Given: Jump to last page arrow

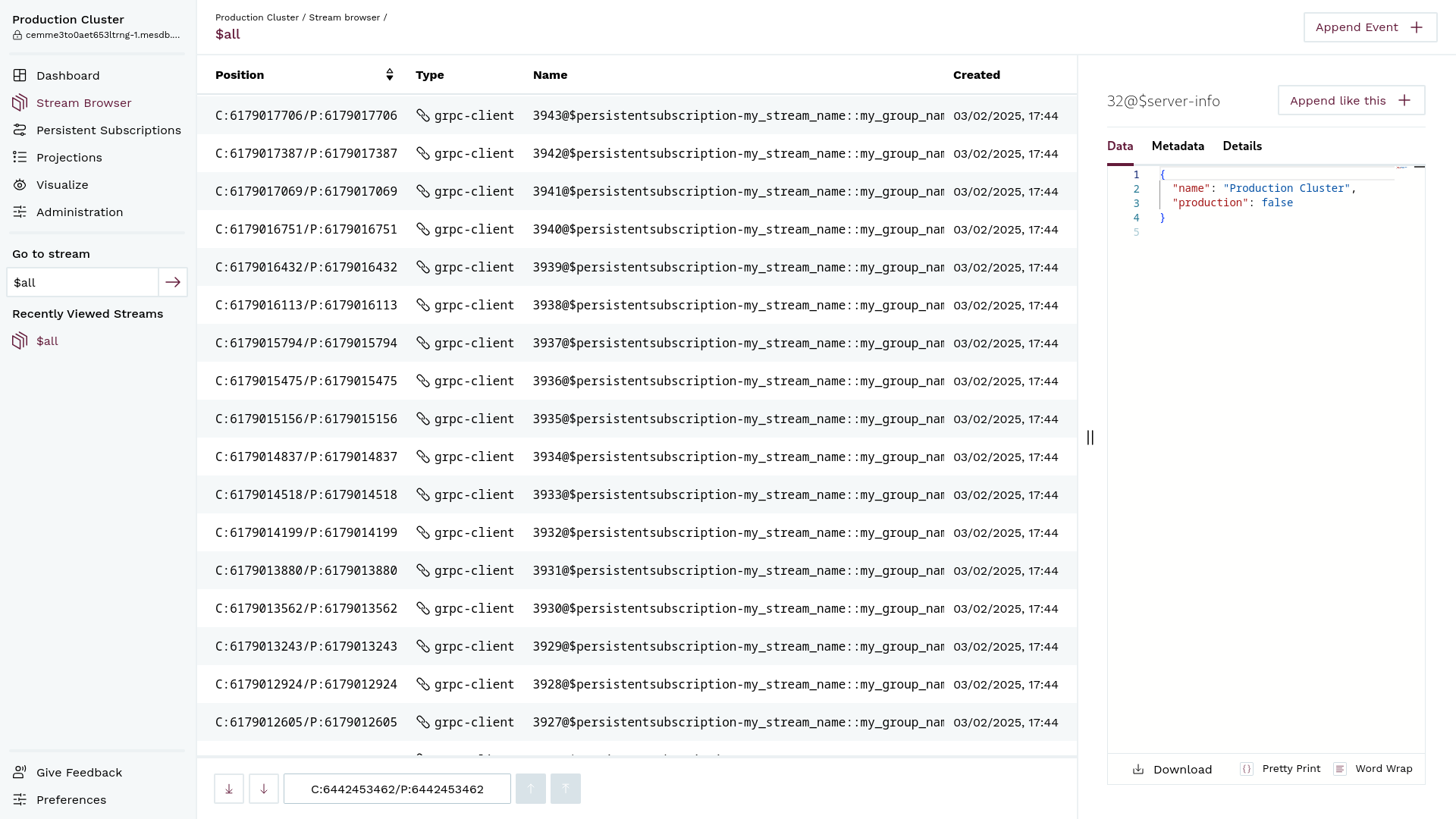Looking at the screenshot, I should 229,789.
